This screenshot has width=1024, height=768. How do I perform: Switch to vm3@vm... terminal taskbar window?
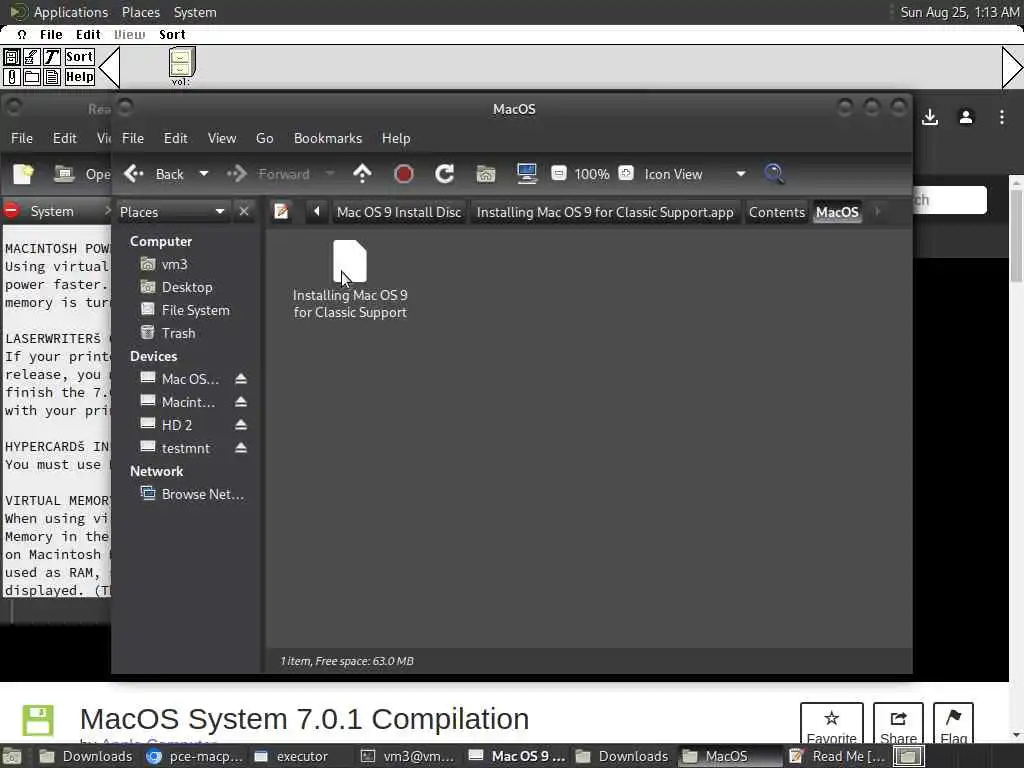409,756
